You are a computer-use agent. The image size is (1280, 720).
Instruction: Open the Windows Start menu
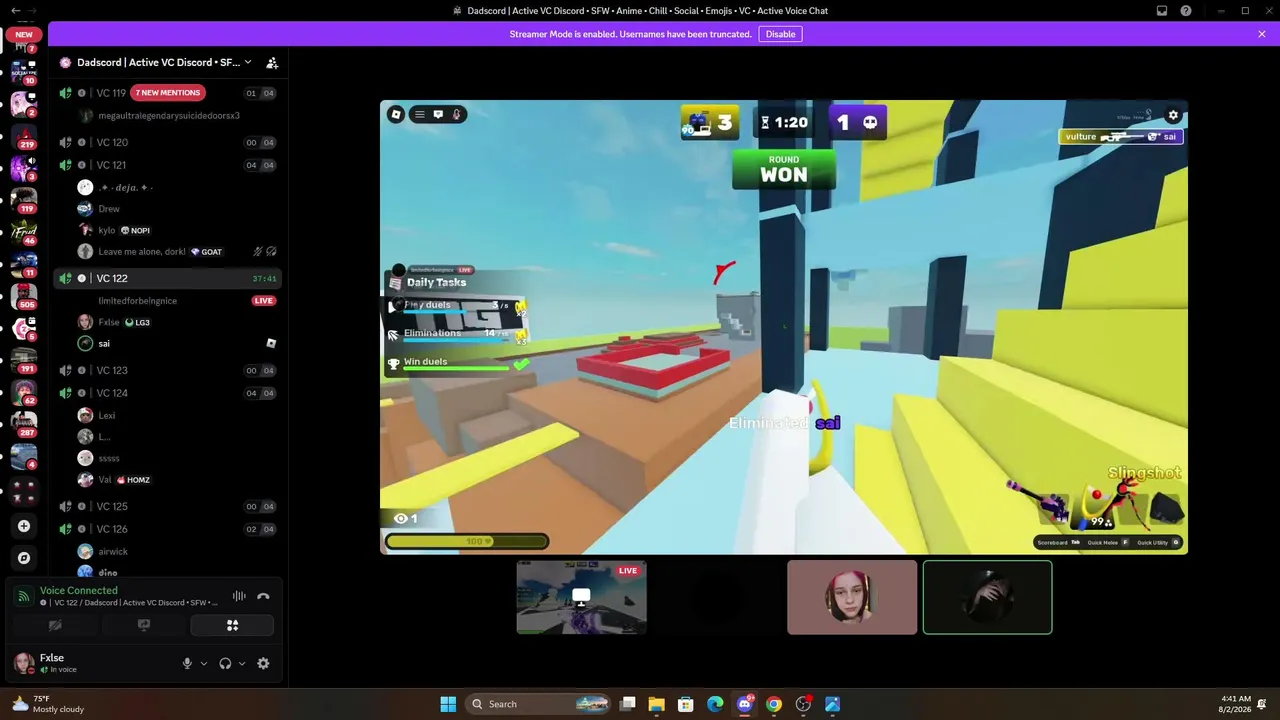448,704
